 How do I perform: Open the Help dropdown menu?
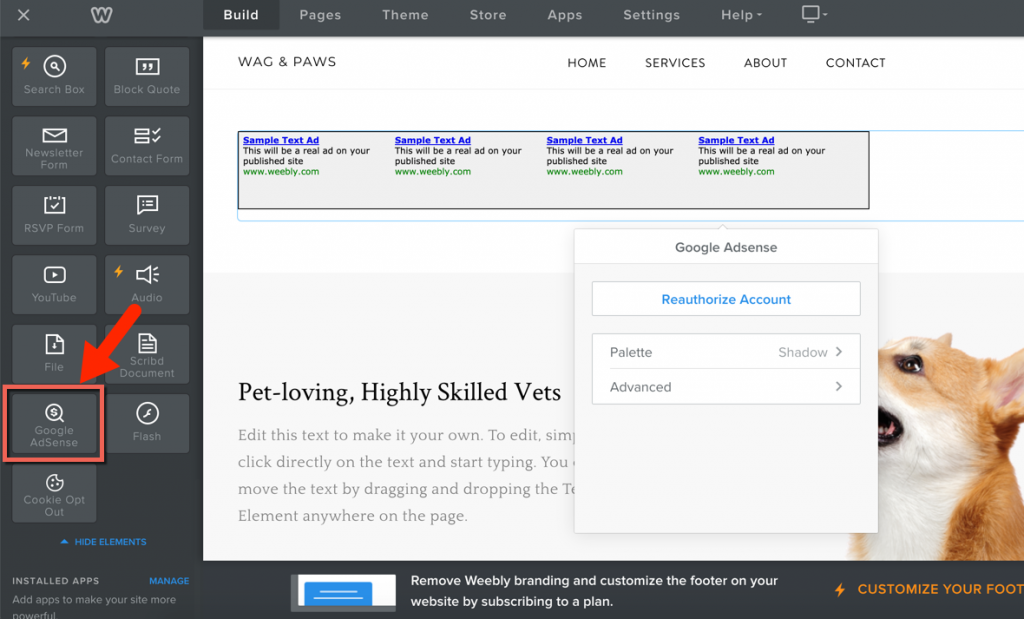tap(741, 15)
